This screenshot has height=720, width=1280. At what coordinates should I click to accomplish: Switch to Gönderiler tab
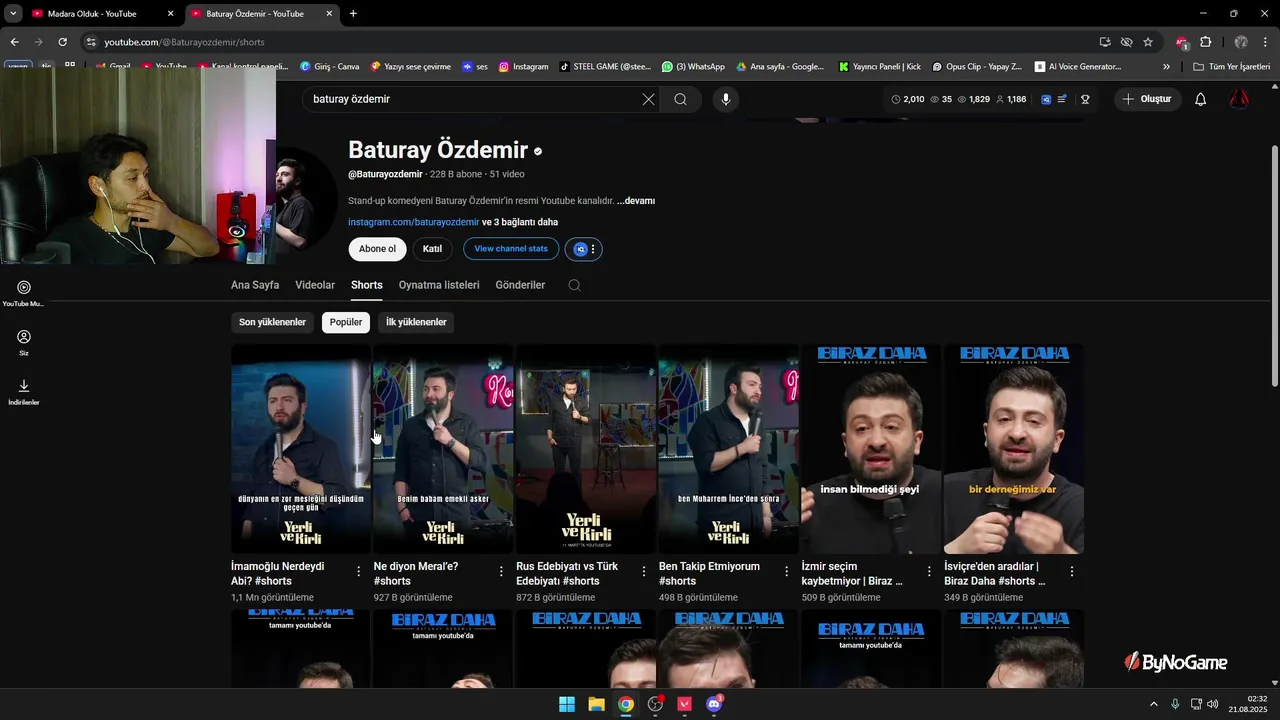(x=520, y=285)
